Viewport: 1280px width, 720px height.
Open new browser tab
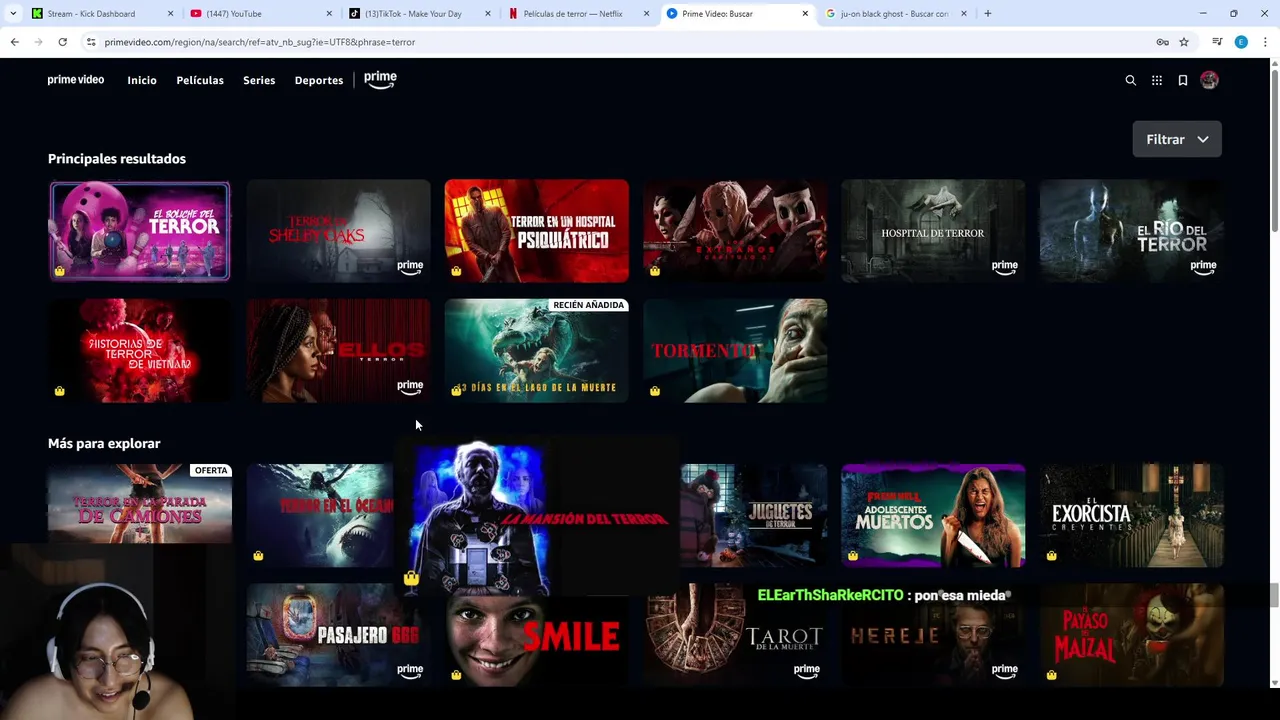pyautogui.click(x=987, y=13)
